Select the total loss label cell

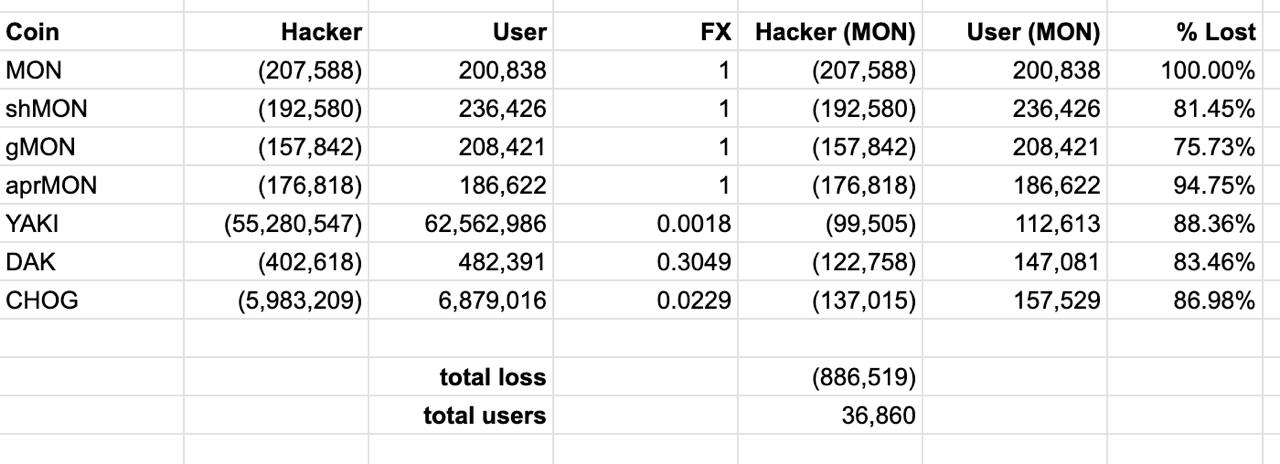[x=461, y=377]
